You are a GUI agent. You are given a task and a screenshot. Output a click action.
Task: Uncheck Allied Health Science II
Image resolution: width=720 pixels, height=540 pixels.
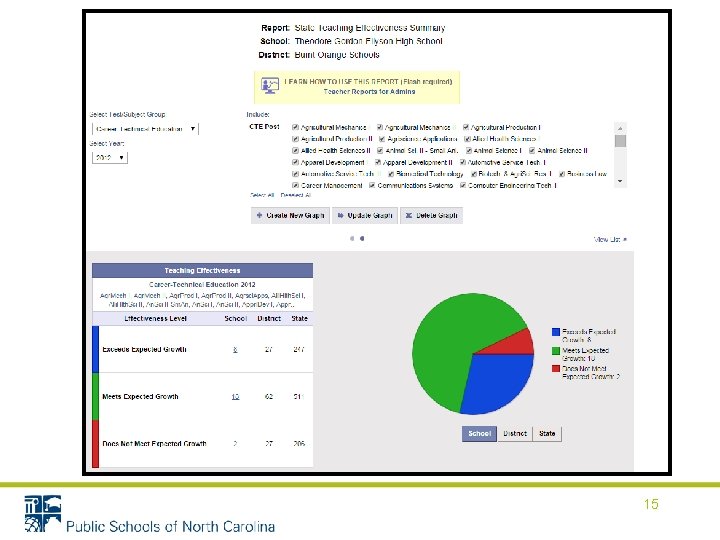click(x=296, y=151)
